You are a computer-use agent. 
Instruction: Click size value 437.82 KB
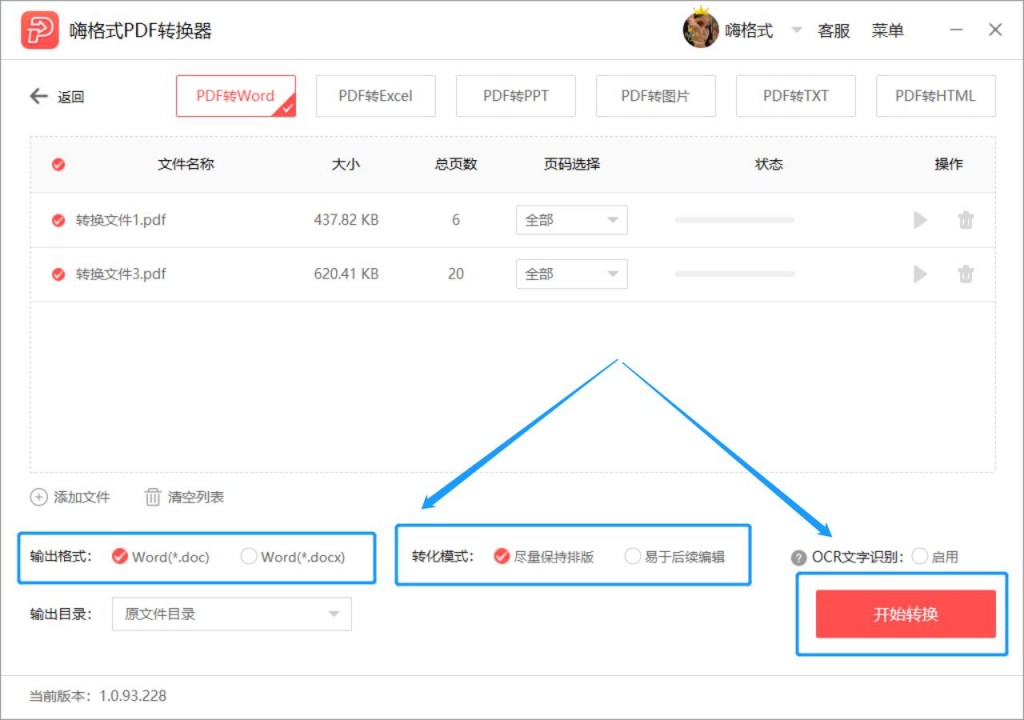[346, 220]
